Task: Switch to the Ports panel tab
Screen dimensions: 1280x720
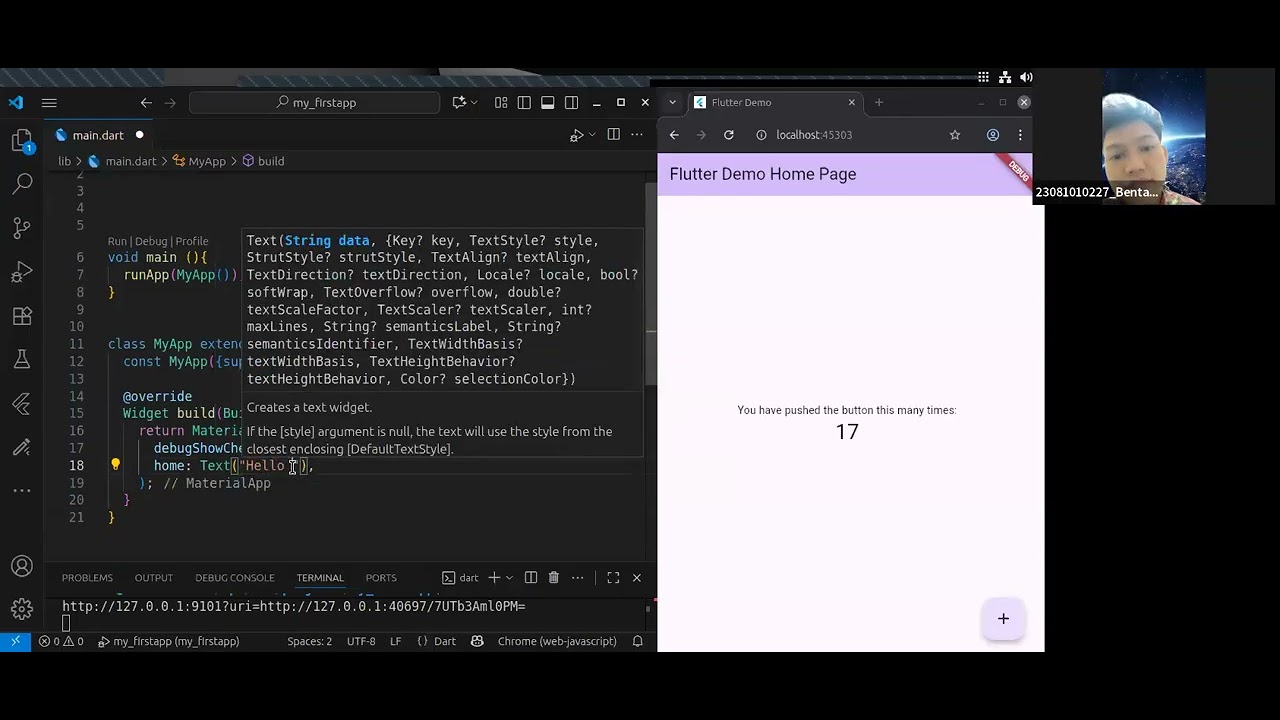Action: click(x=381, y=578)
